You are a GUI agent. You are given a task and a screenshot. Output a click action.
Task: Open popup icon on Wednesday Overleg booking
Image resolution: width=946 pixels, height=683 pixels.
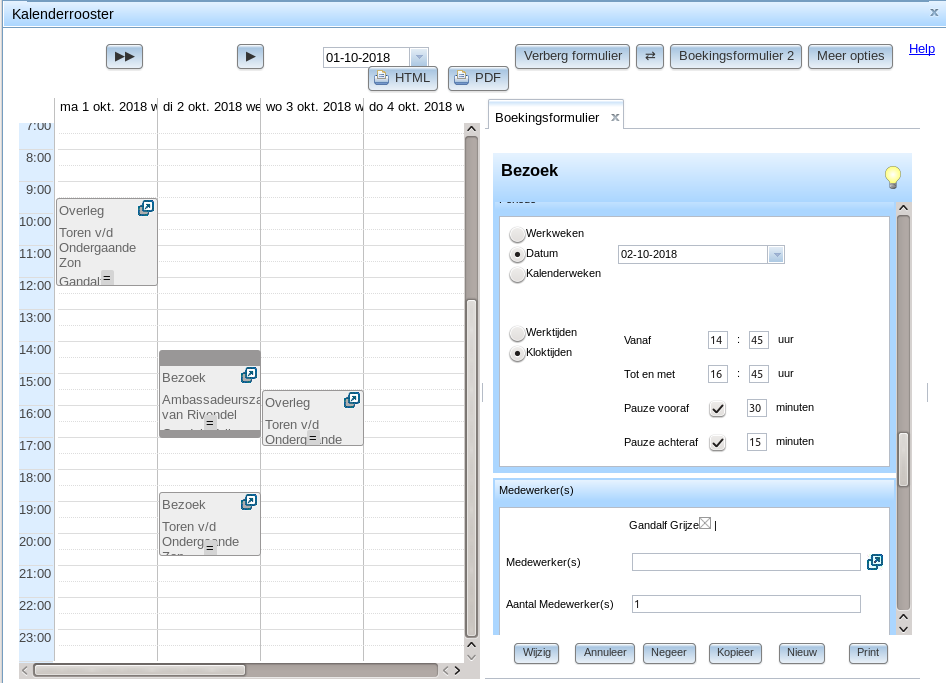[x=352, y=400]
